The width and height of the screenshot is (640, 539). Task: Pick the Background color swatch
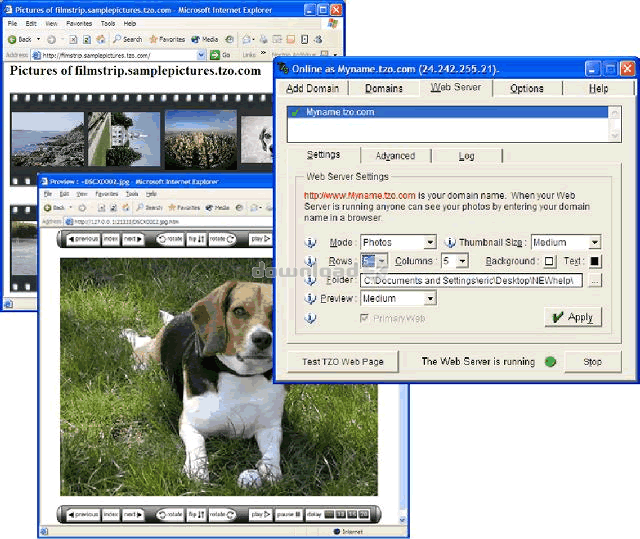(x=549, y=261)
